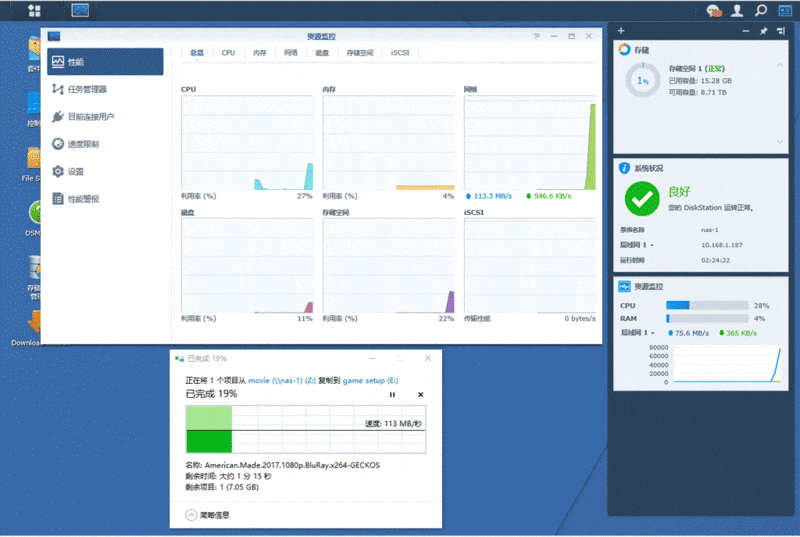Screen dimensions: 800x537
Task: Open the DSM main menu grid icon
Action: point(34,10)
